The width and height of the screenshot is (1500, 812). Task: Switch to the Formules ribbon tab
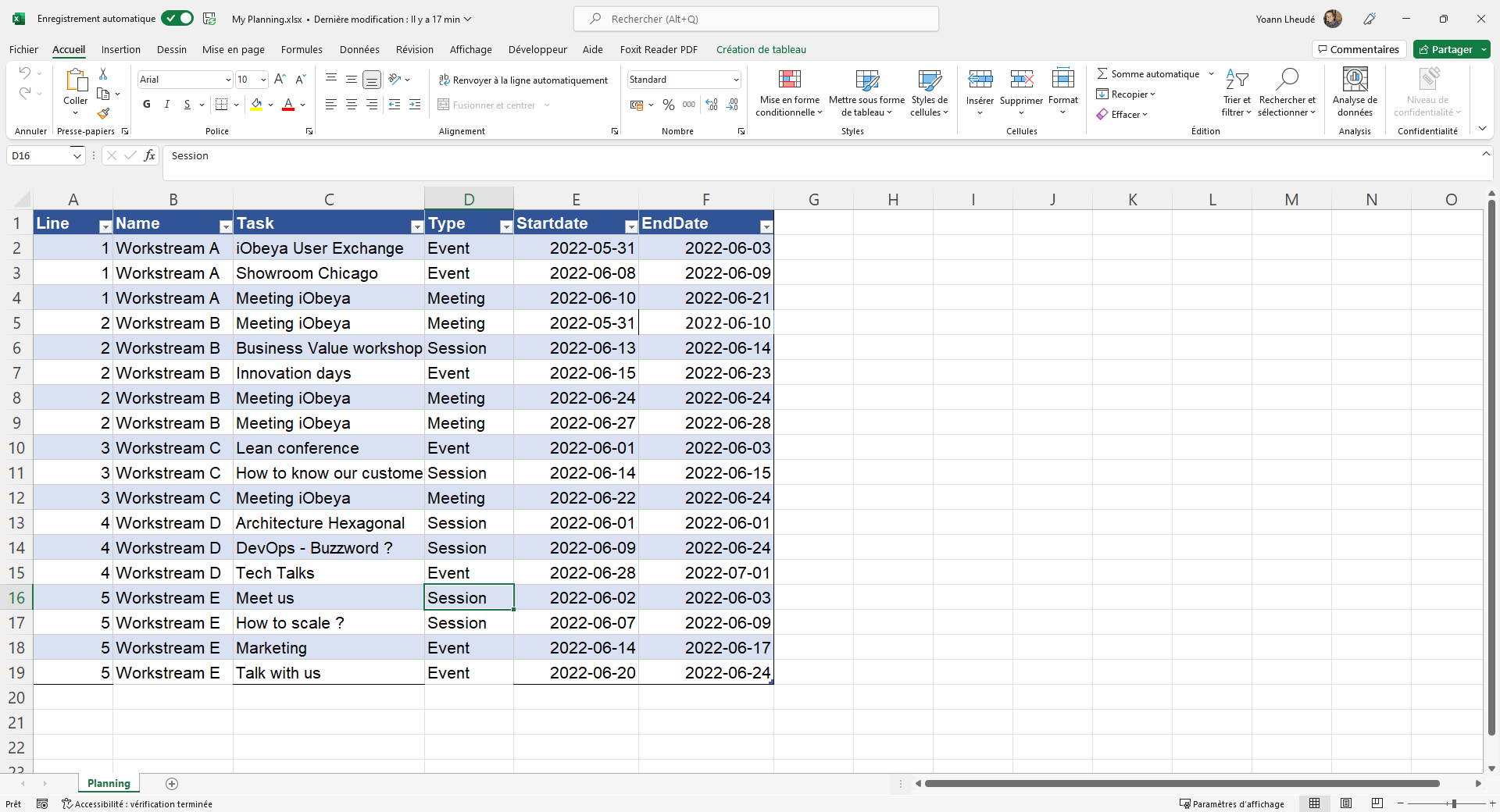coord(302,49)
